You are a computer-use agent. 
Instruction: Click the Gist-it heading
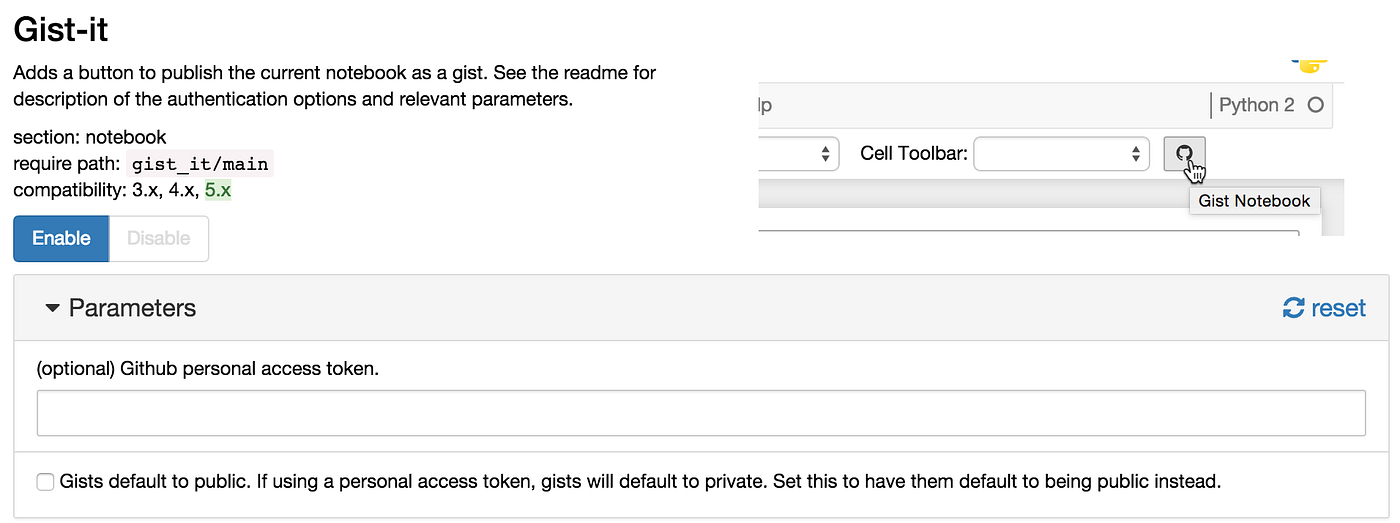pyautogui.click(x=60, y=29)
